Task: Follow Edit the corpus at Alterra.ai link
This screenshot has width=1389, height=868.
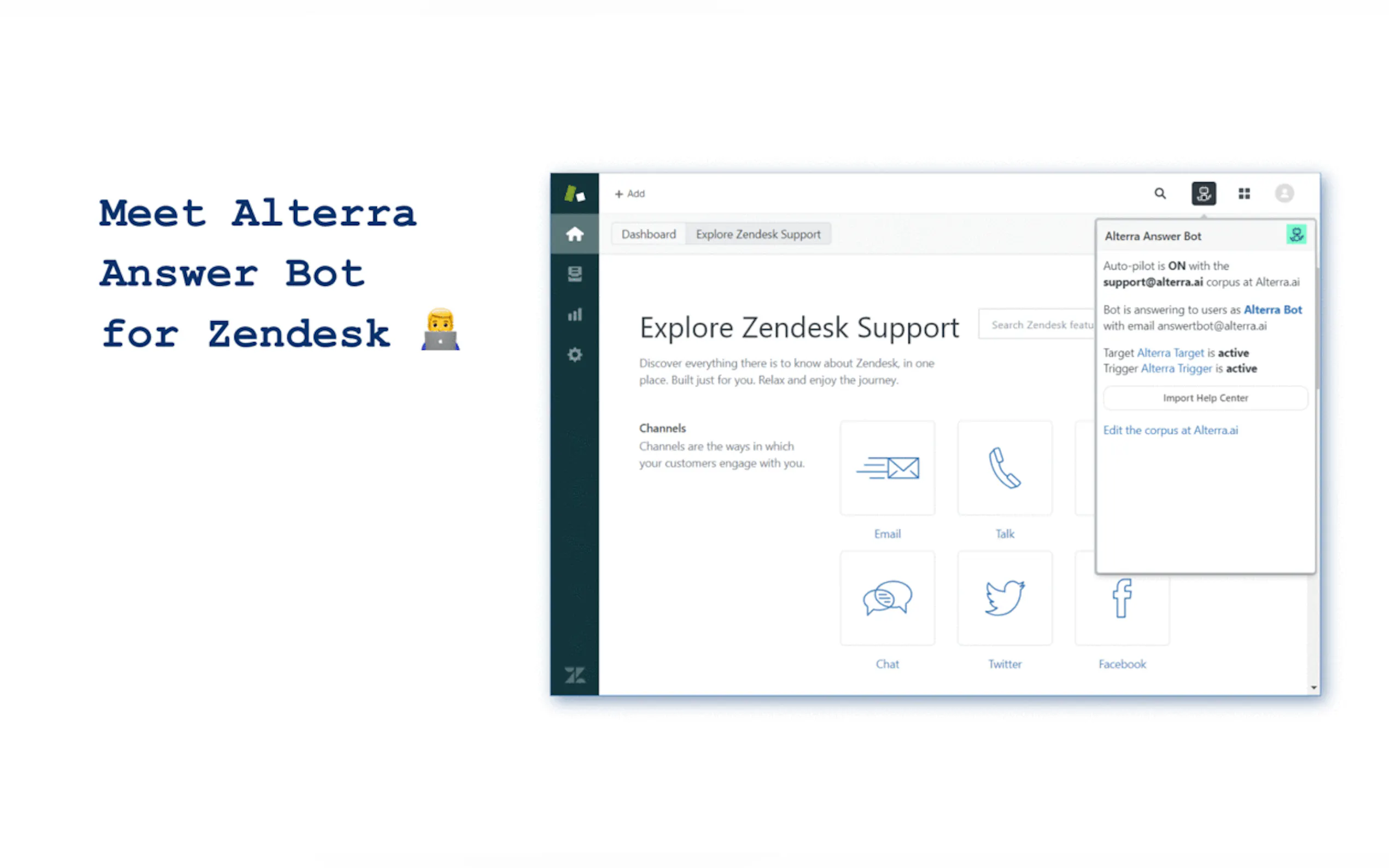Action: click(x=1170, y=430)
